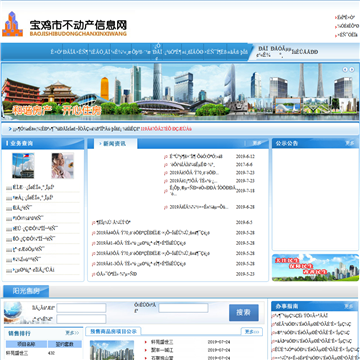Click the green city banner above 办事指南
This screenshot has height=360, width=360.
(x=315, y=268)
